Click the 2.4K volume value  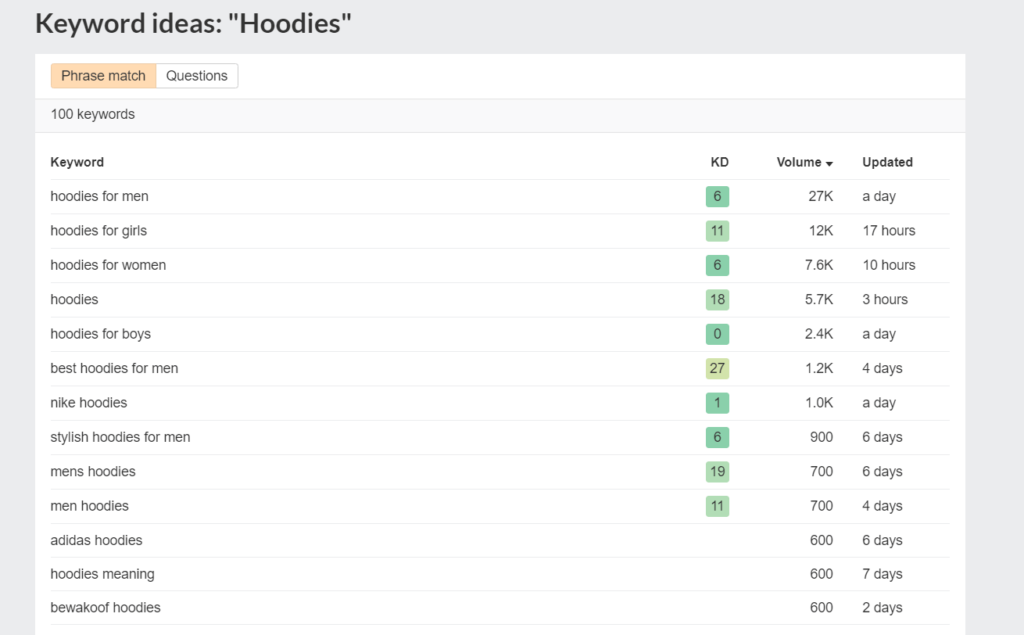818,334
